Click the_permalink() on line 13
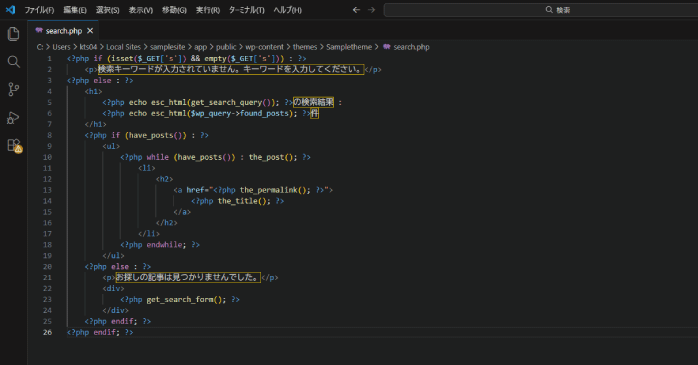Screen dimensions: 698x365 [273, 190]
